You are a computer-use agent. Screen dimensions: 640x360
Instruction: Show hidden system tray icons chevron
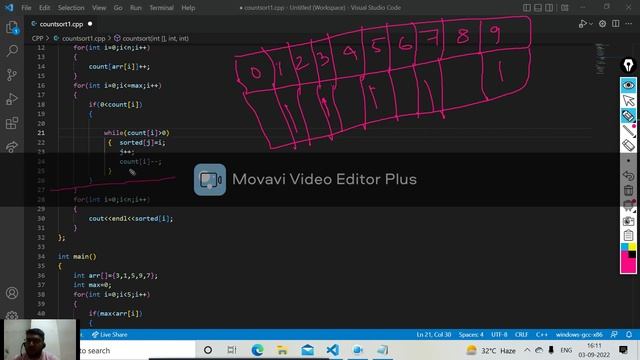tap(527, 350)
